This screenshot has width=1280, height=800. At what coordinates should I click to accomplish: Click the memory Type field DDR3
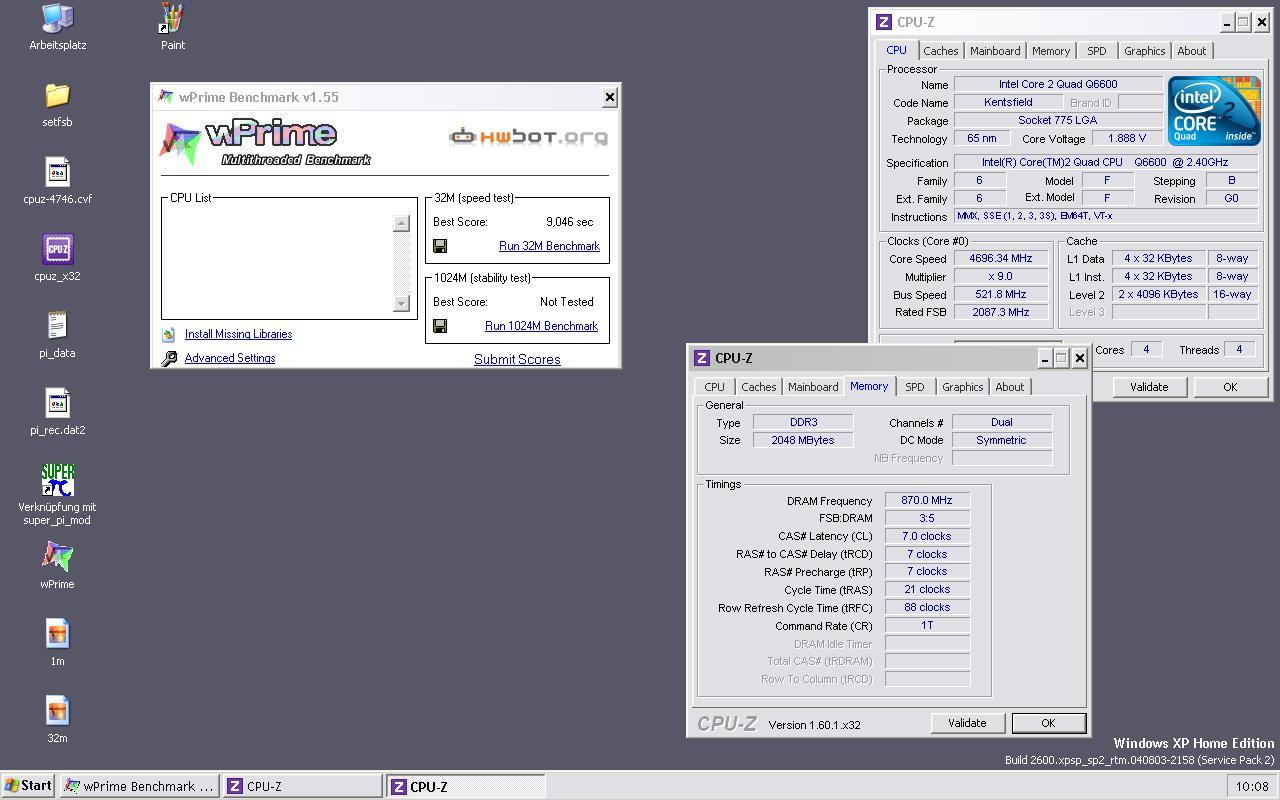(x=803, y=422)
